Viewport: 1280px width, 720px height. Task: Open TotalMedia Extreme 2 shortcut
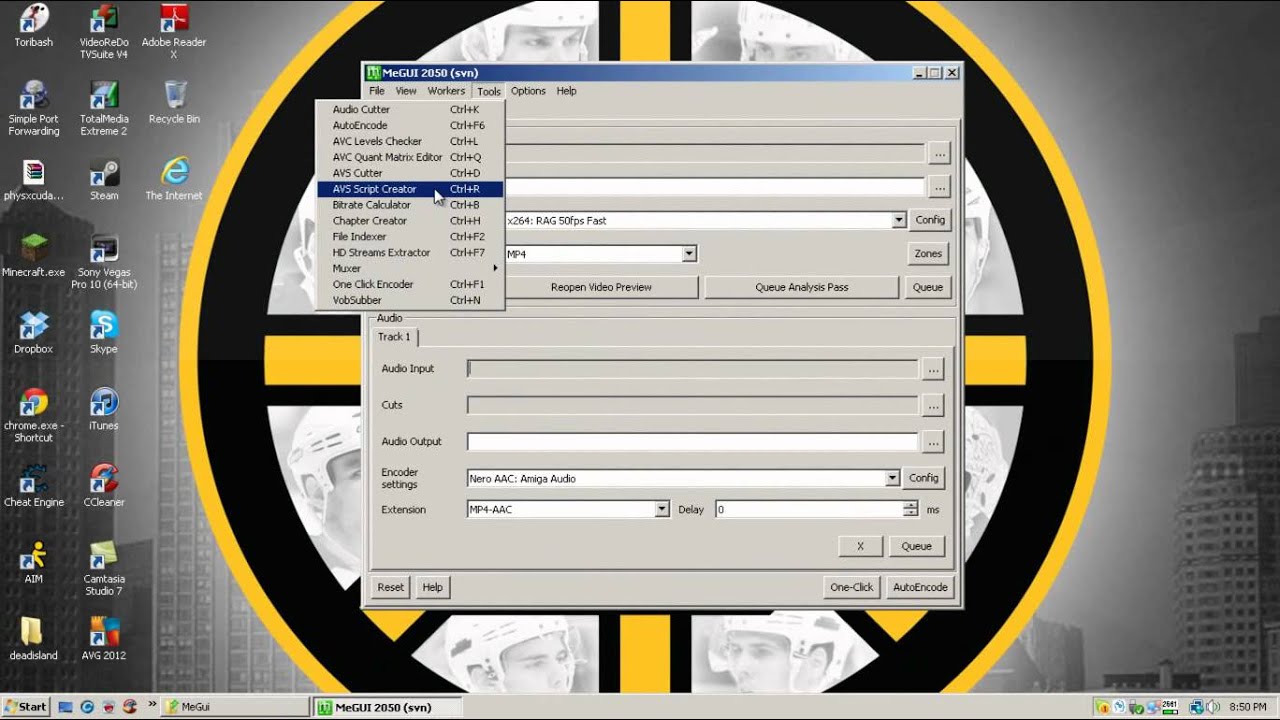pos(104,108)
